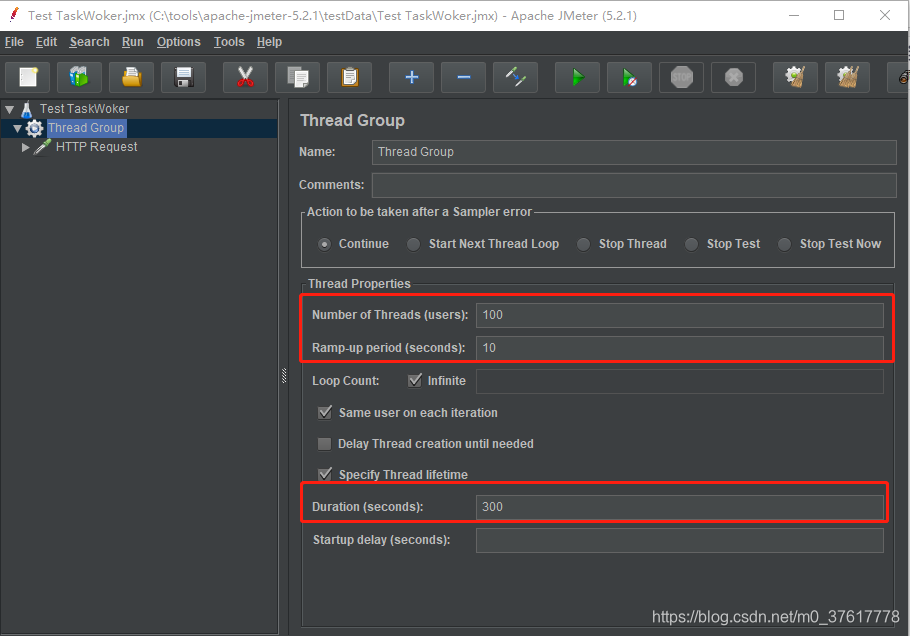Click the Clear All double broom icon
This screenshot has height=636, width=910.
click(847, 77)
